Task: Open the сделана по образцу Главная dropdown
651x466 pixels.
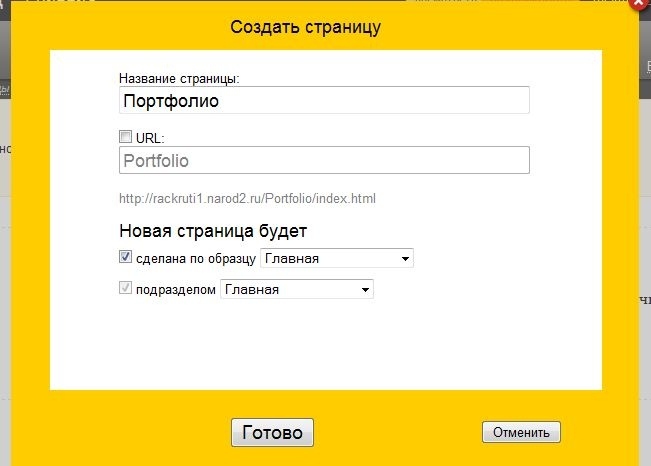Action: (x=337, y=258)
